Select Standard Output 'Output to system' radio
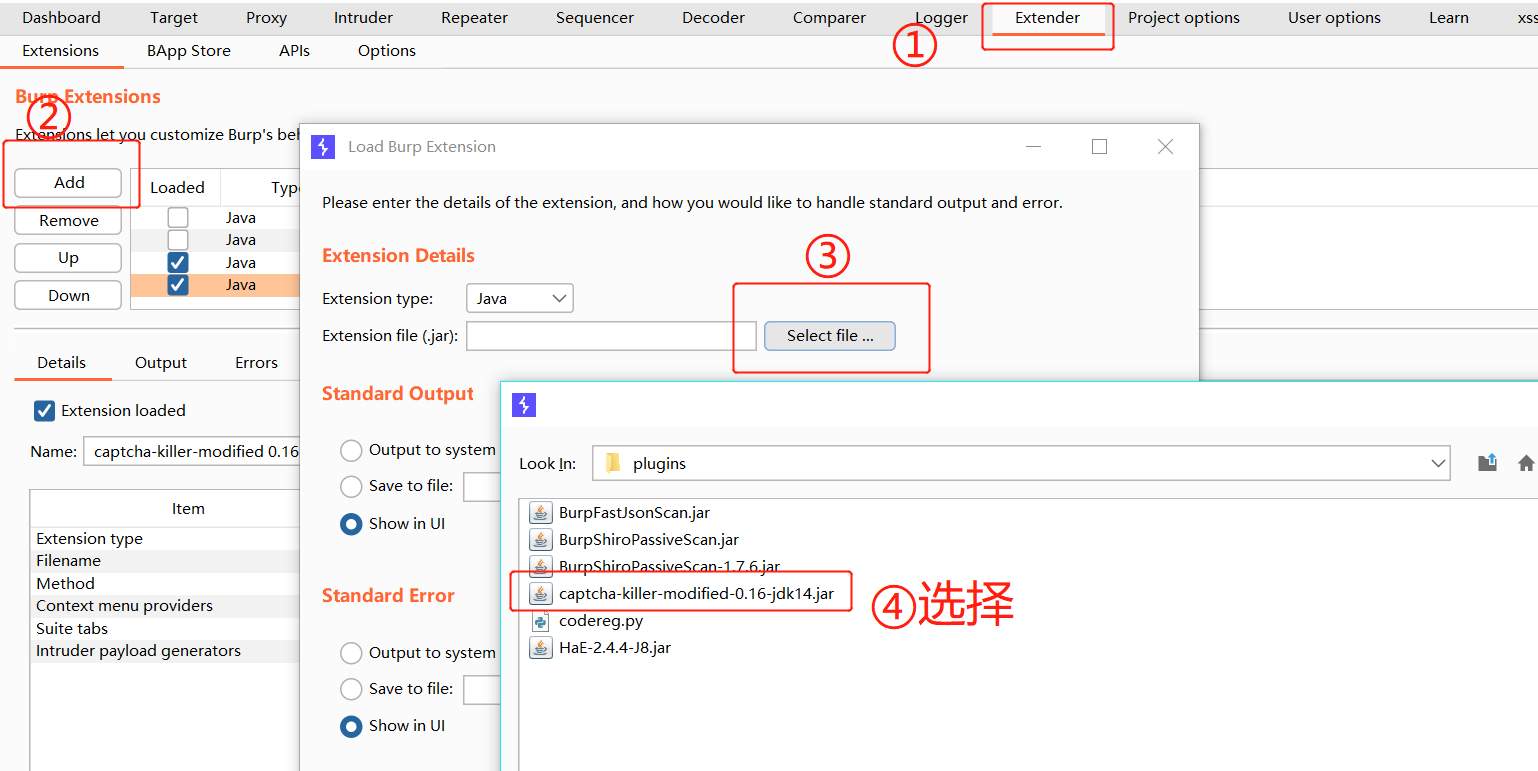The image size is (1538, 771). [x=351, y=451]
